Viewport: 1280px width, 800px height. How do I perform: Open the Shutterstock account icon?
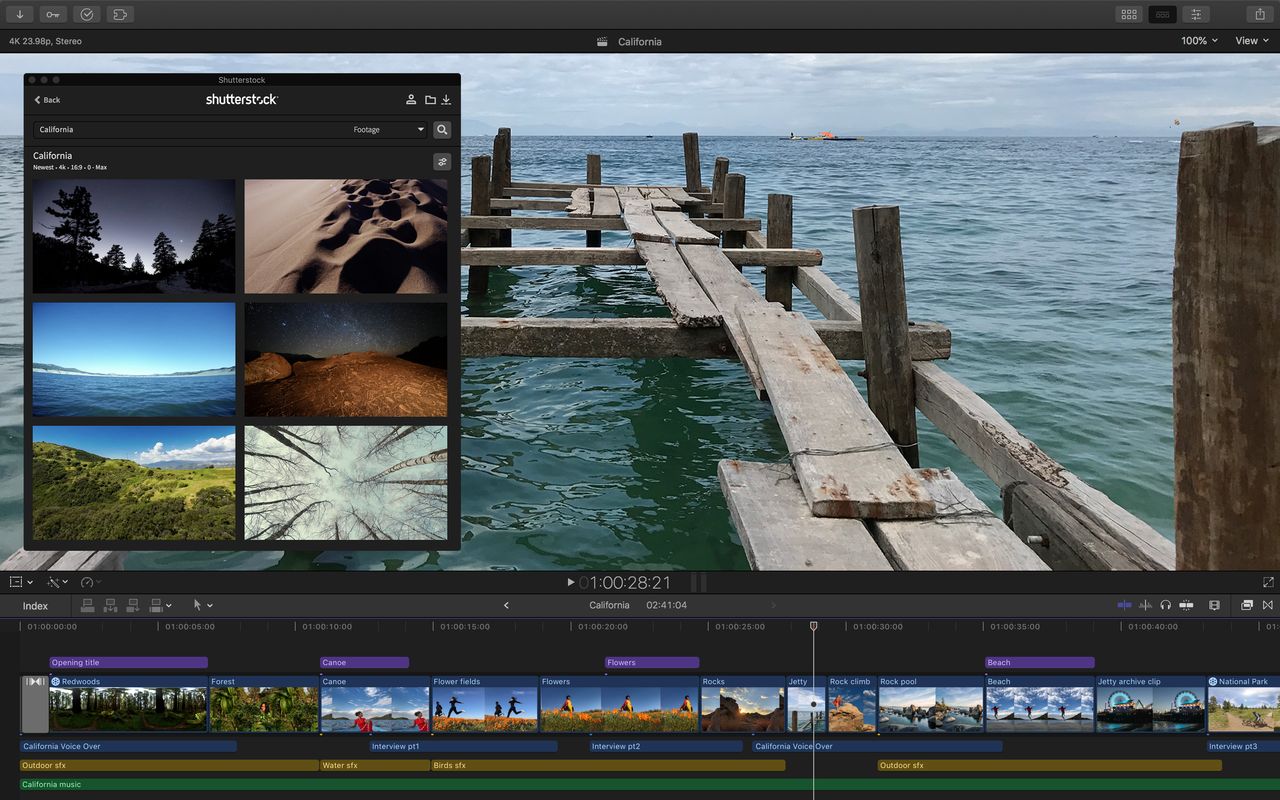point(411,99)
